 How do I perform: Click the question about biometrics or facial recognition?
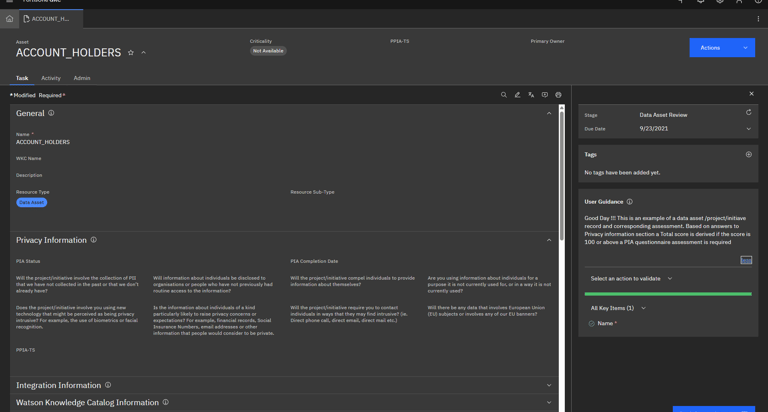76,317
